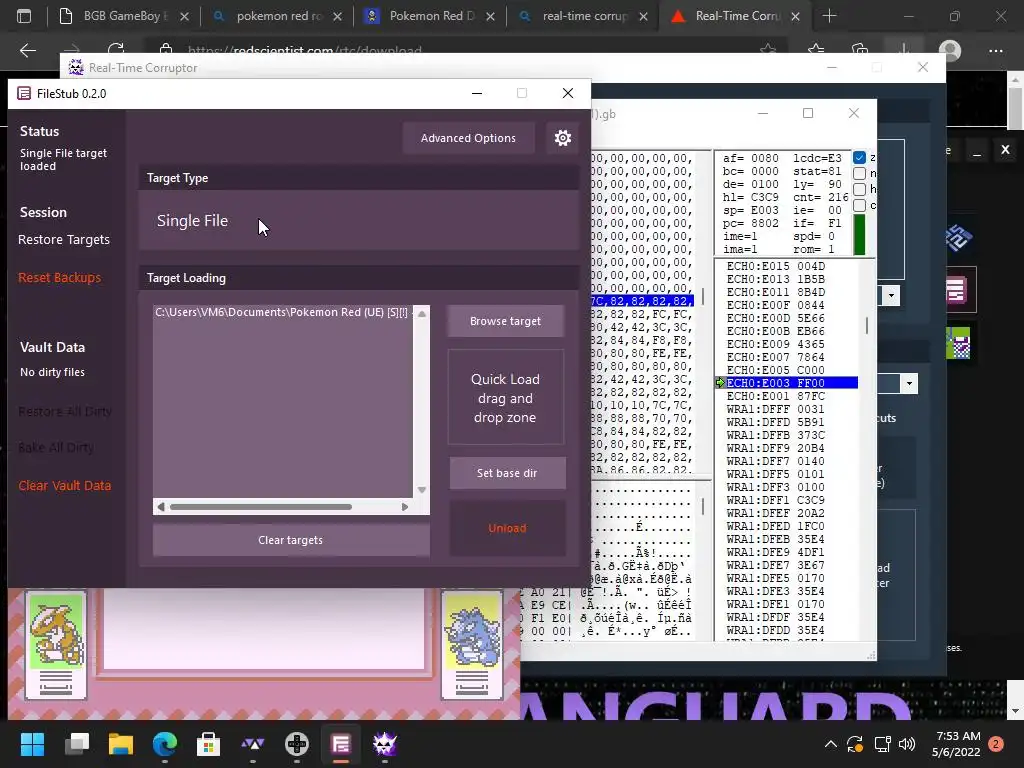
Task: Click the green checkered launcher icon
Action: click(x=958, y=343)
